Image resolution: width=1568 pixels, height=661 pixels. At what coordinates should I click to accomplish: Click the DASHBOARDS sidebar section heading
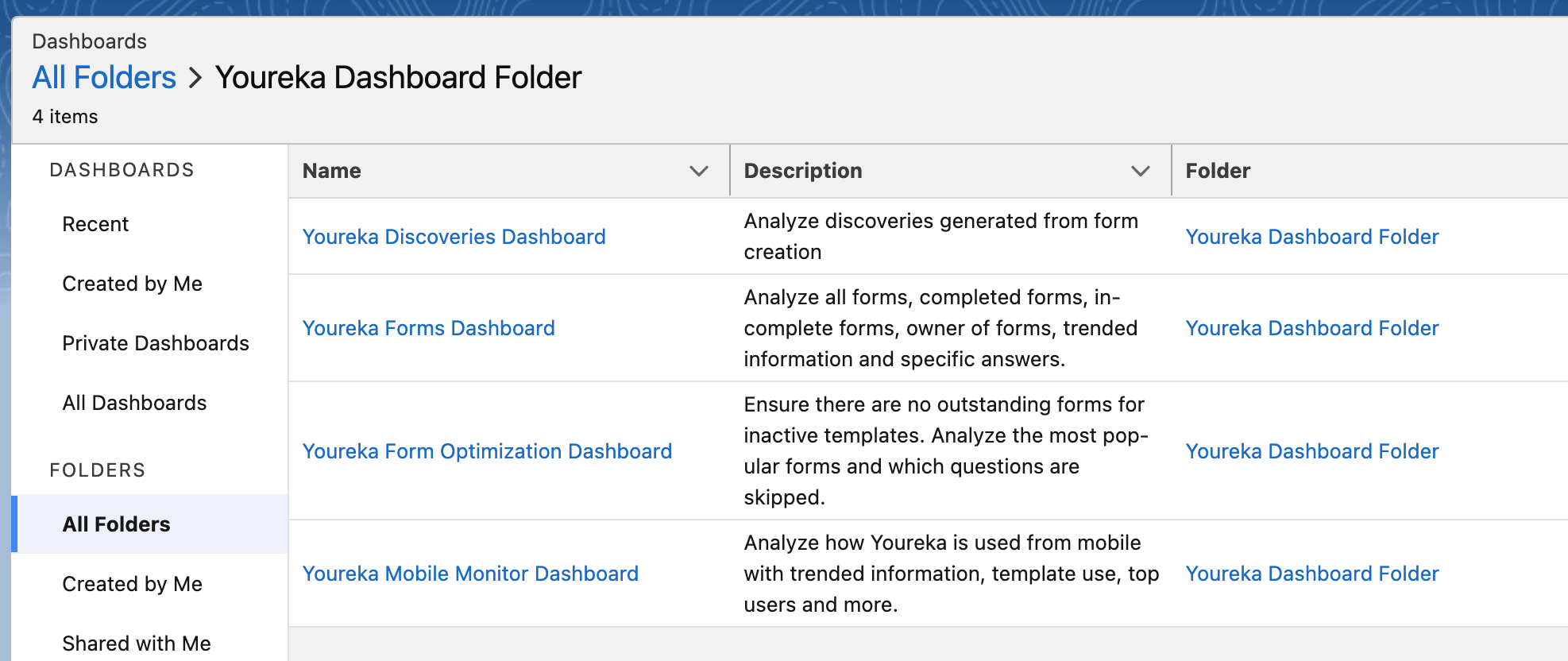tap(122, 170)
